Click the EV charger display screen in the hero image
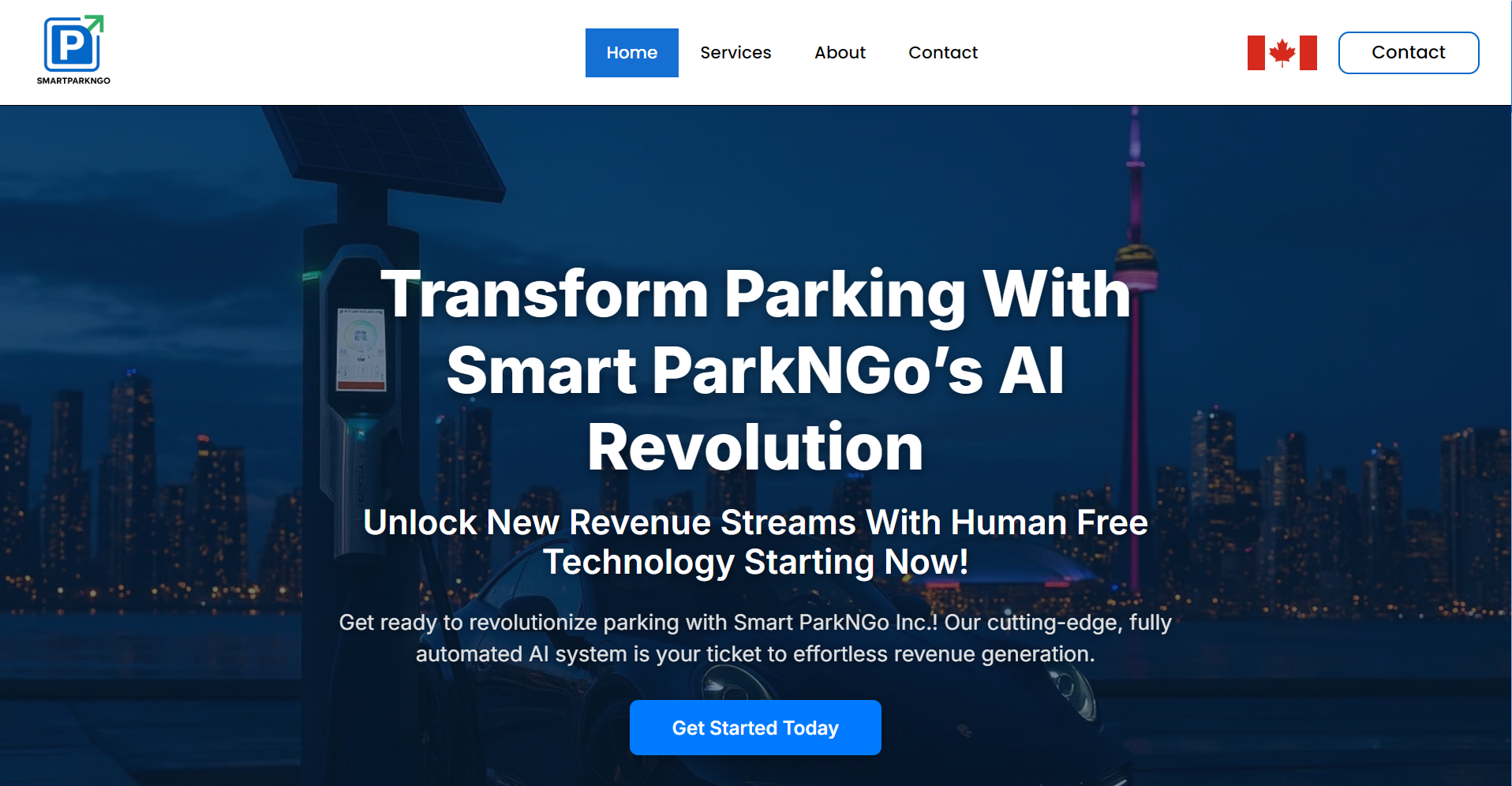 [x=361, y=350]
